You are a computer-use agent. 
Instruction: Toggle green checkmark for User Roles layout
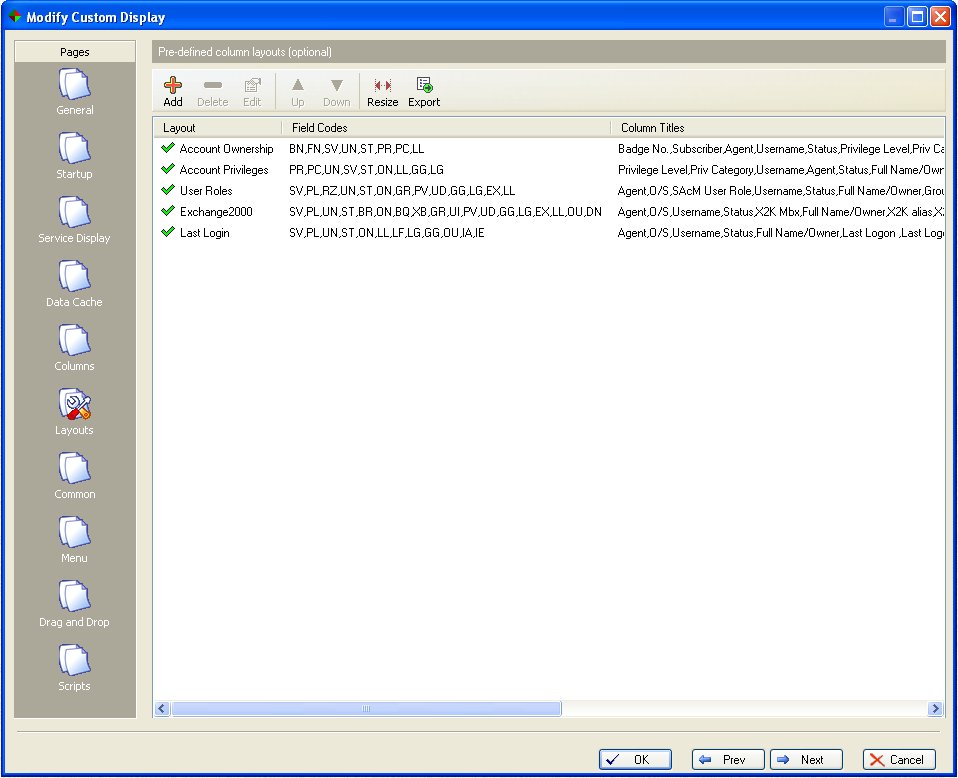pyautogui.click(x=167, y=190)
